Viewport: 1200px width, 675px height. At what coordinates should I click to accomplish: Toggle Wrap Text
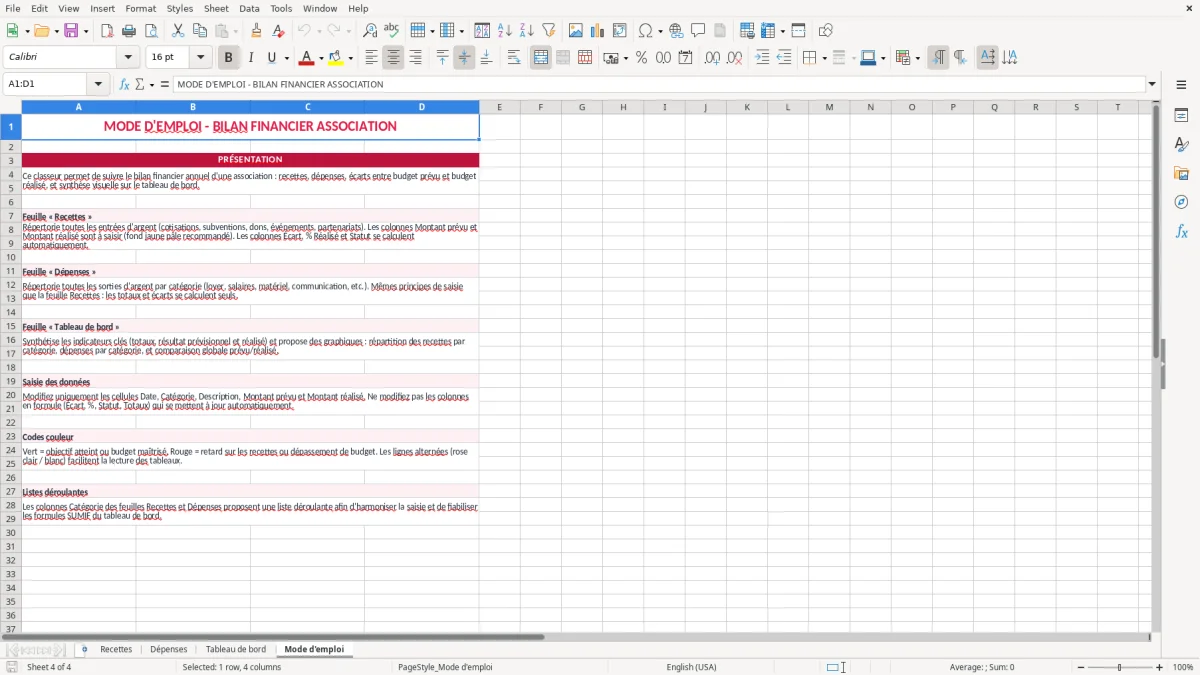[x=513, y=58]
